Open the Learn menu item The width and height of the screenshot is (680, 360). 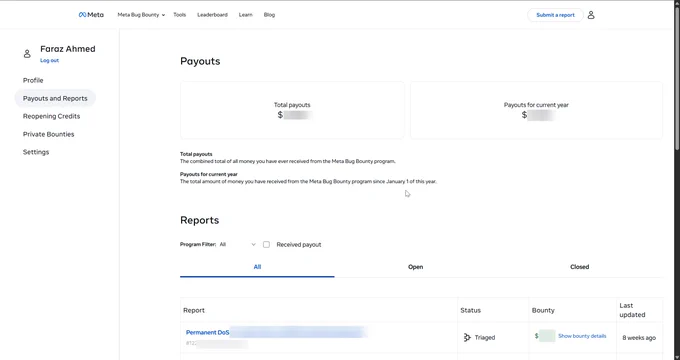[x=245, y=15]
